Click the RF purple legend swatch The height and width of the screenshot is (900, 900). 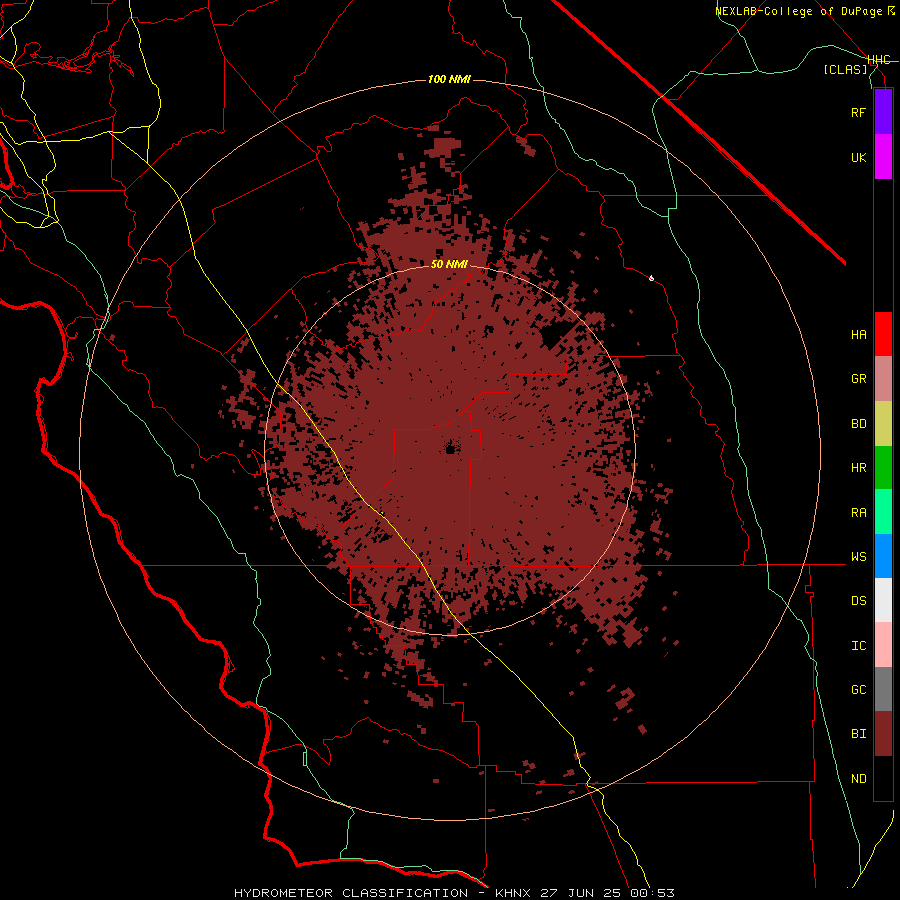pos(883,112)
